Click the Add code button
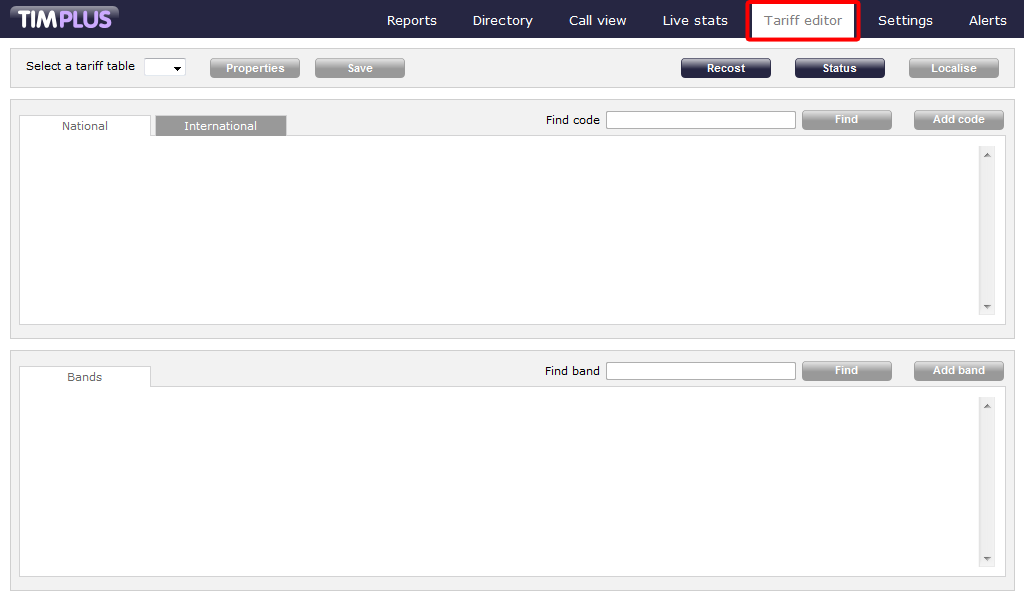This screenshot has height=607, width=1024. (x=959, y=120)
